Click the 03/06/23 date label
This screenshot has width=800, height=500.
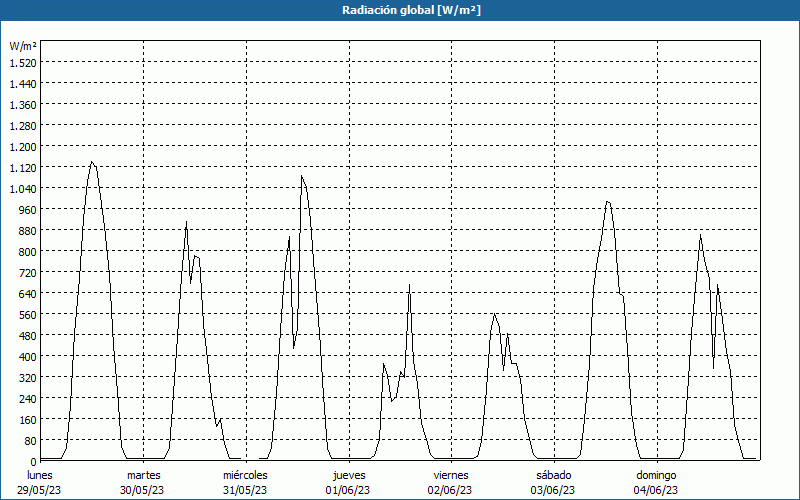[x=553, y=490]
